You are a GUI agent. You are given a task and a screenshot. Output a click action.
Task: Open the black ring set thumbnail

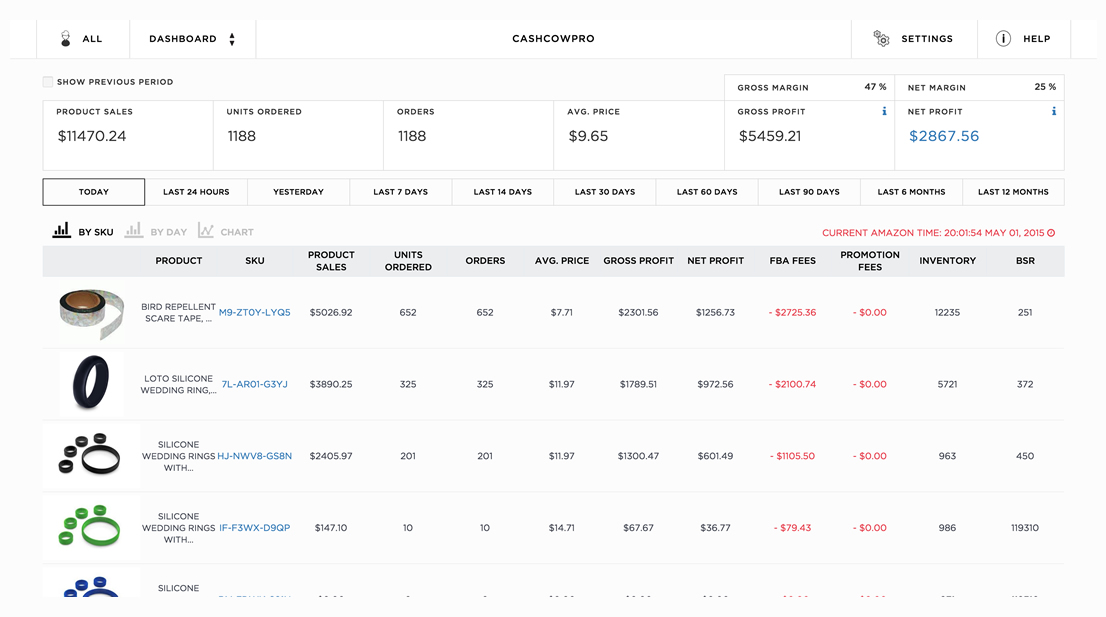click(x=89, y=454)
